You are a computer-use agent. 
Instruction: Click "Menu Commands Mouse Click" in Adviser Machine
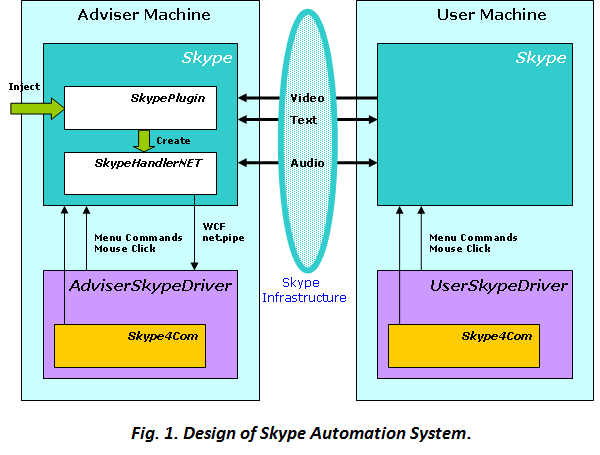coord(139,243)
